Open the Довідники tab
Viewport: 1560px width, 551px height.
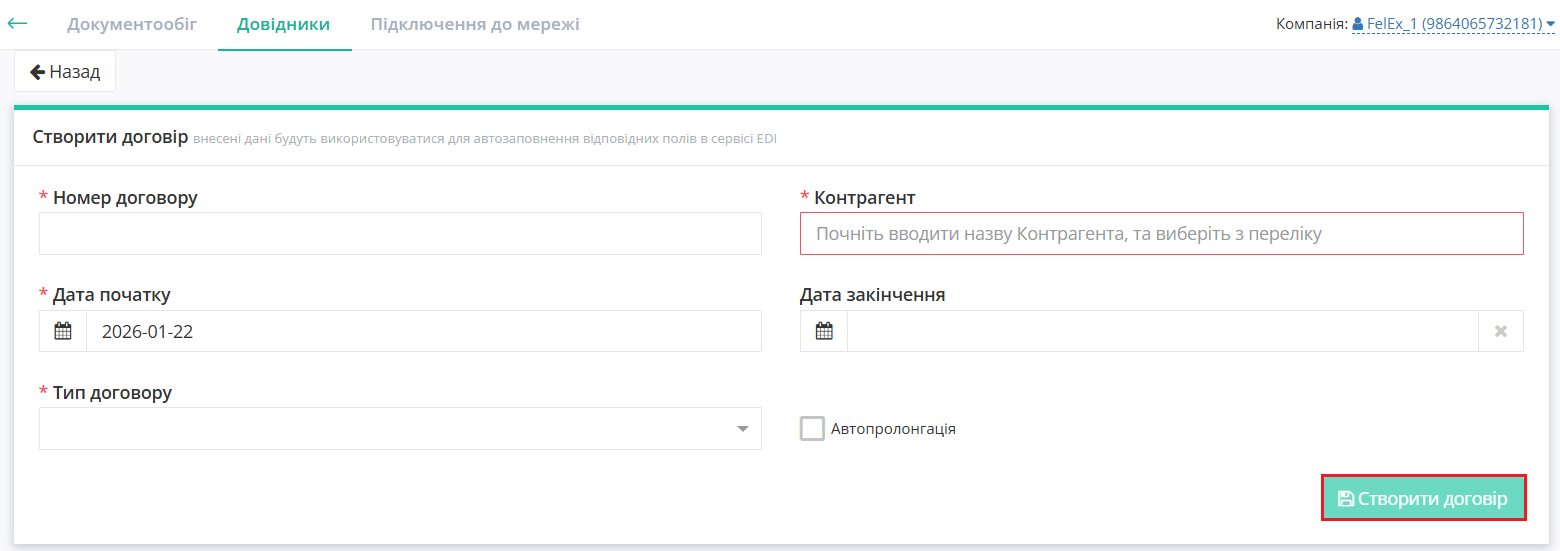click(283, 24)
